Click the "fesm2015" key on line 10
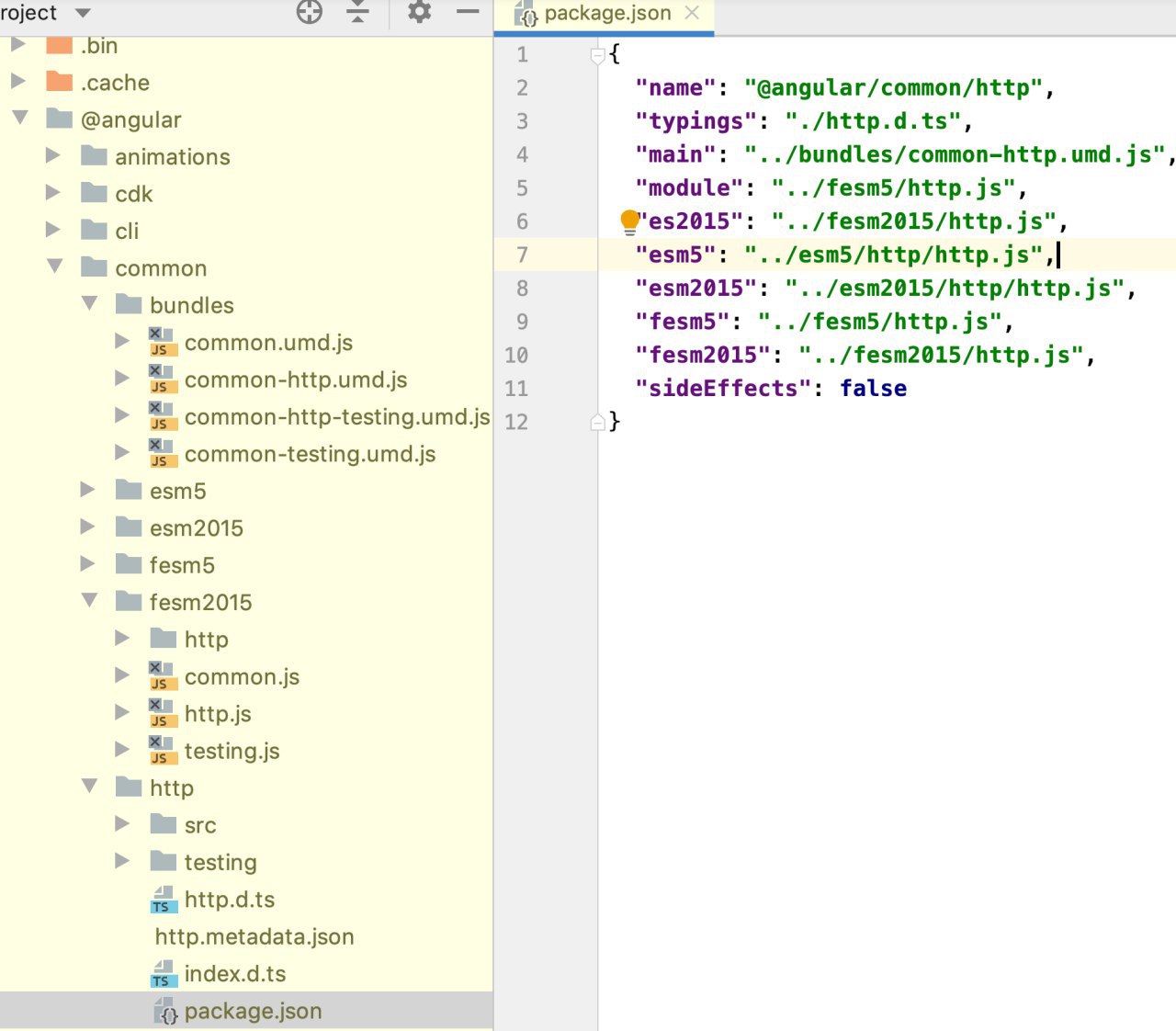Screen dimensions: 1176x1031 tap(703, 356)
